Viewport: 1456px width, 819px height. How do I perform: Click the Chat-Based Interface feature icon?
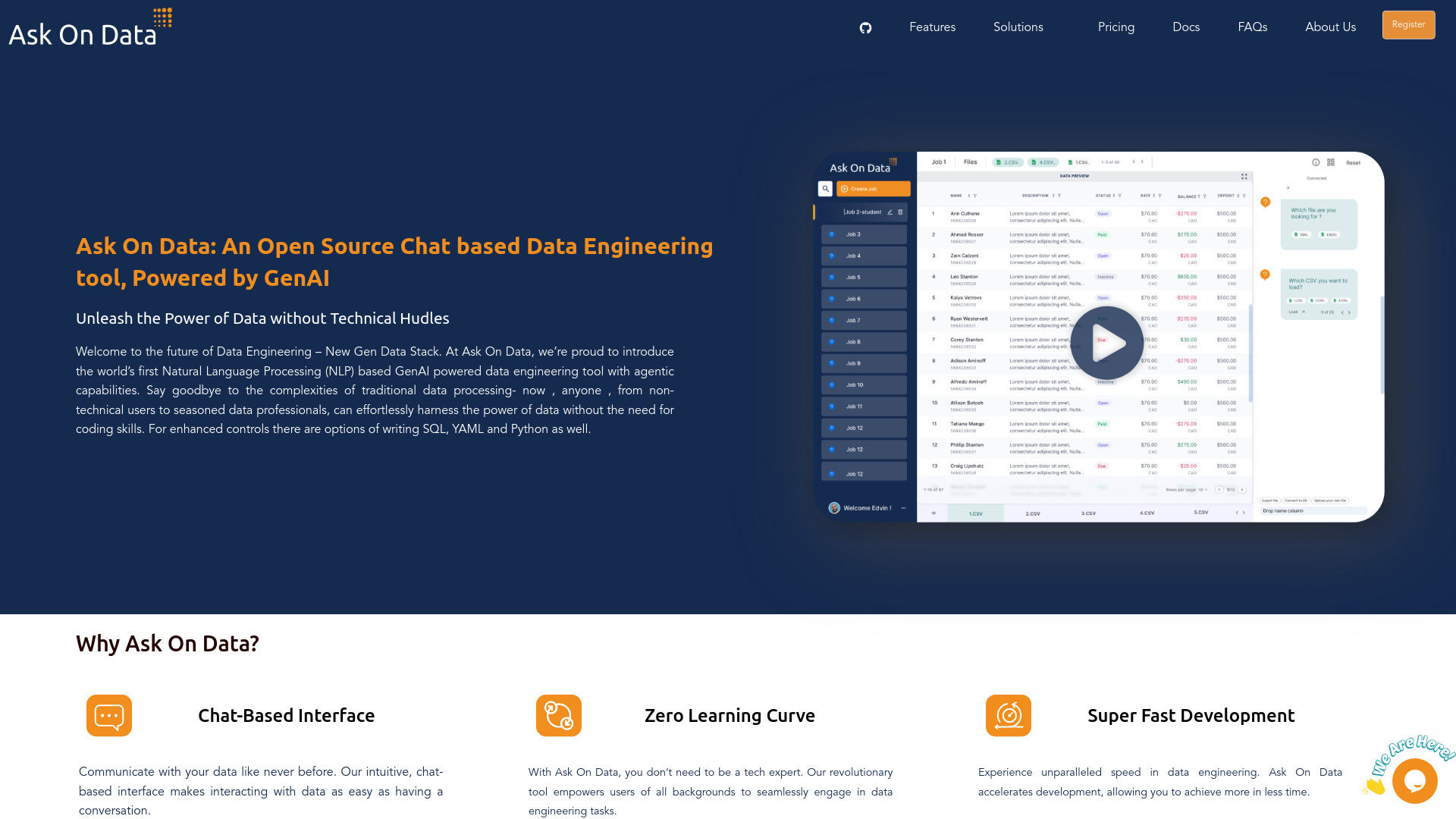109,715
